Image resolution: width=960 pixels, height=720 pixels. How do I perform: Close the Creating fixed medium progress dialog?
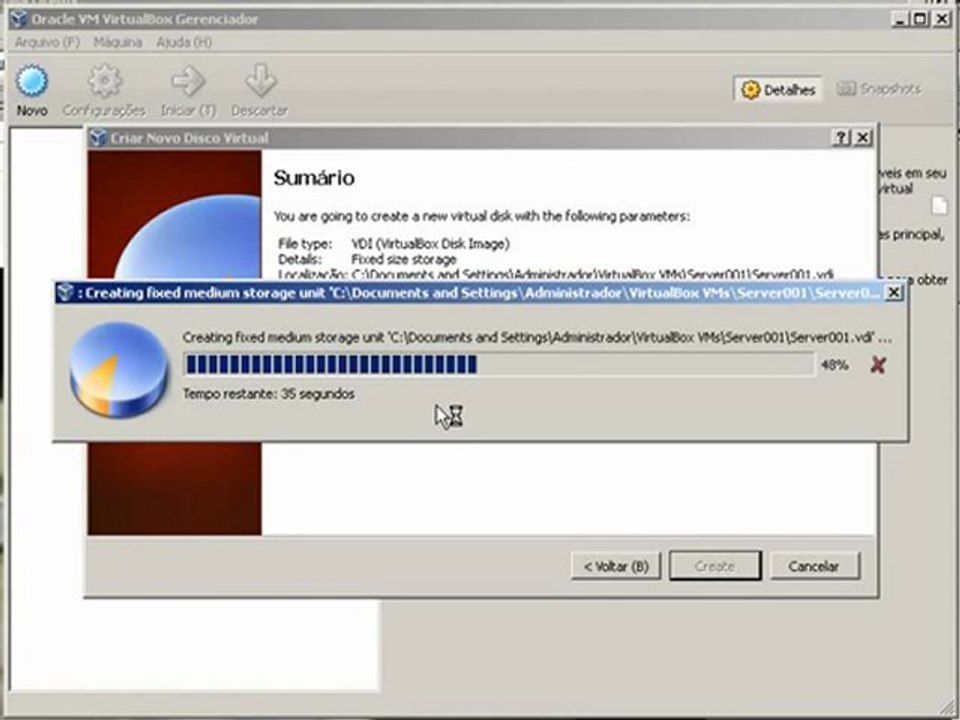pos(894,293)
